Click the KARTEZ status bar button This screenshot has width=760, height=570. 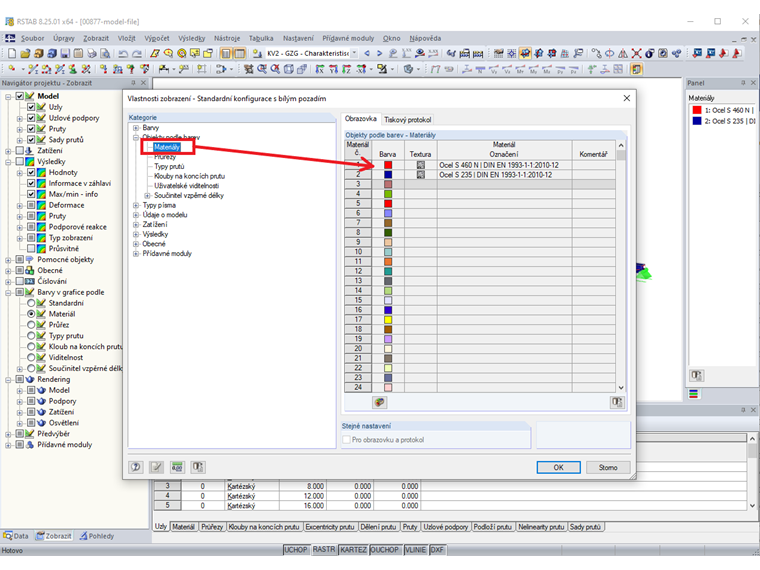pos(353,550)
